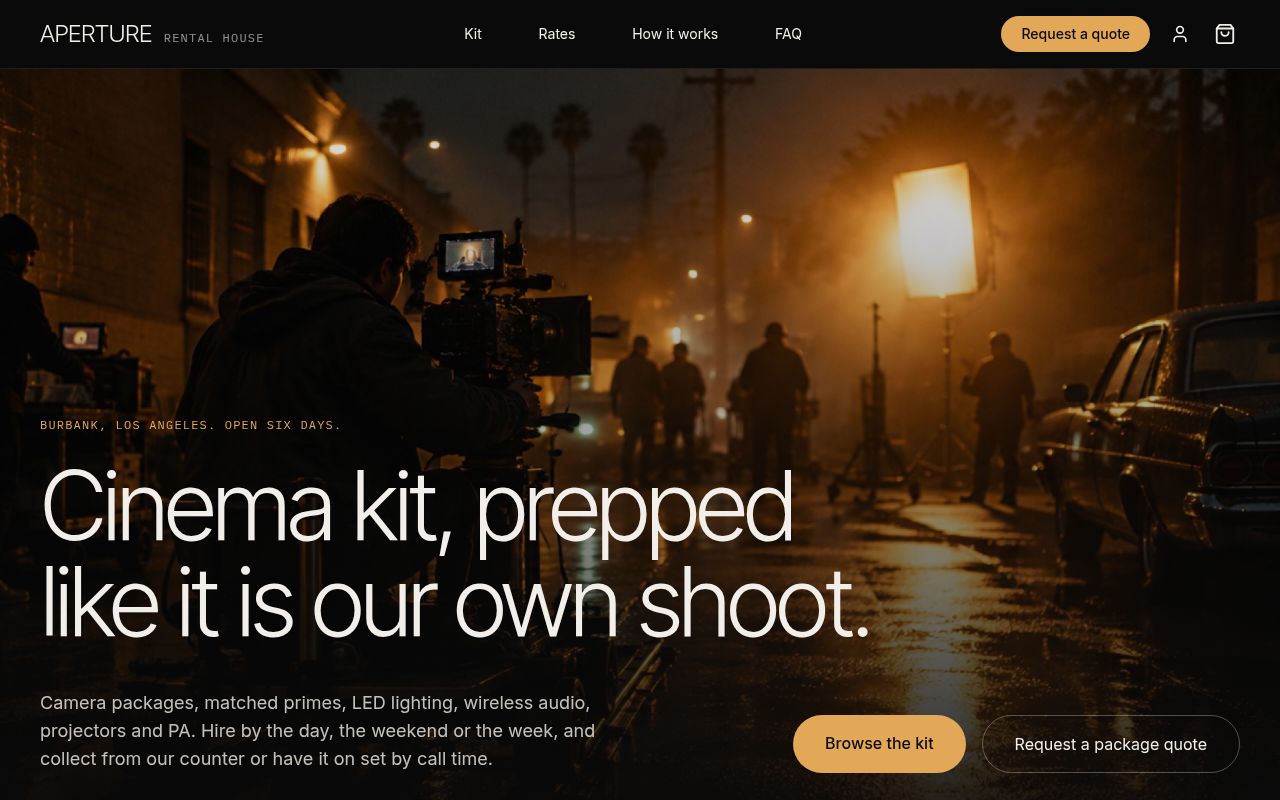
Task: Select How it works in navigation
Action: (x=675, y=34)
